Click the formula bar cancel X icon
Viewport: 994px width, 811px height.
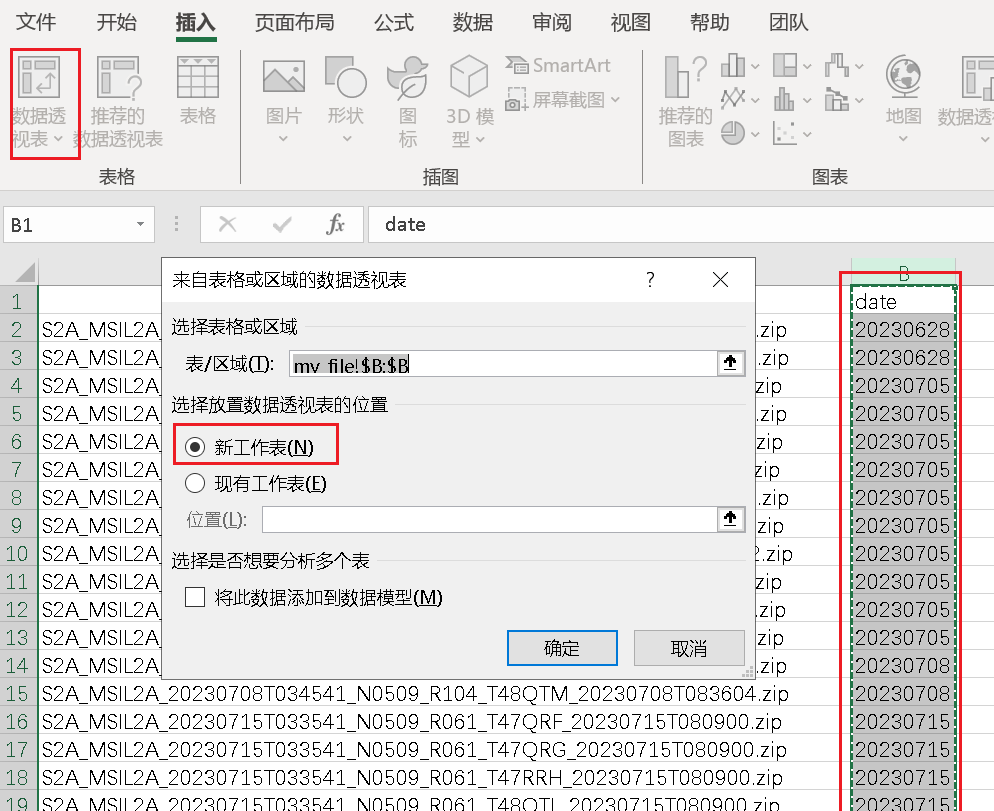[227, 224]
